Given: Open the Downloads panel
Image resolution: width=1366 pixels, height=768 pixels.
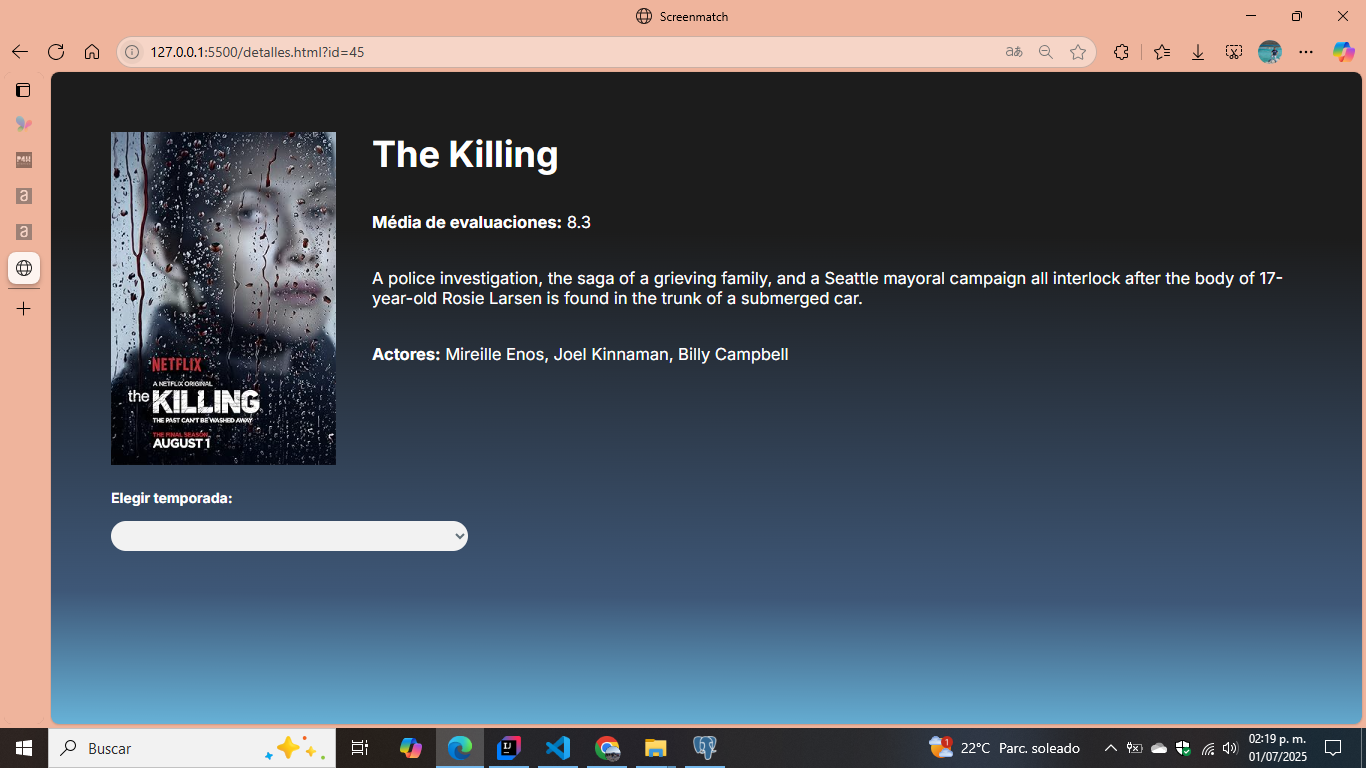Looking at the screenshot, I should pos(1198,52).
